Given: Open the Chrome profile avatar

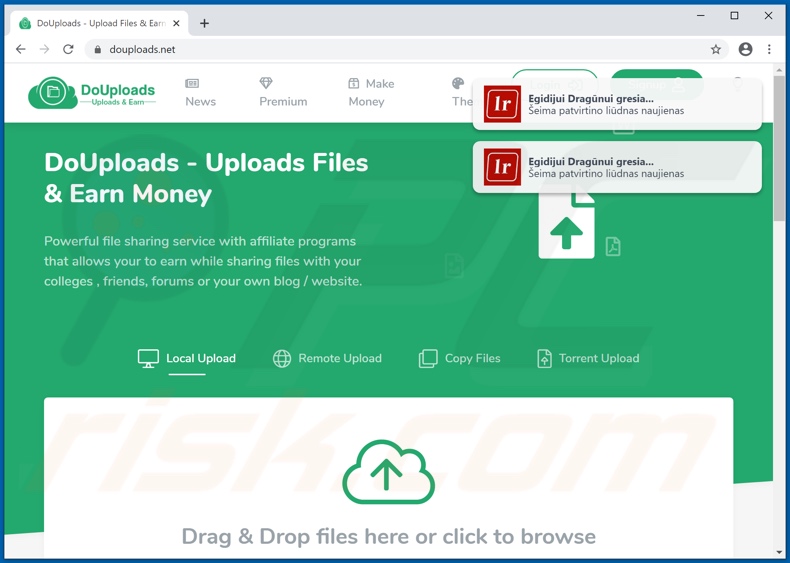Looking at the screenshot, I should point(745,49).
